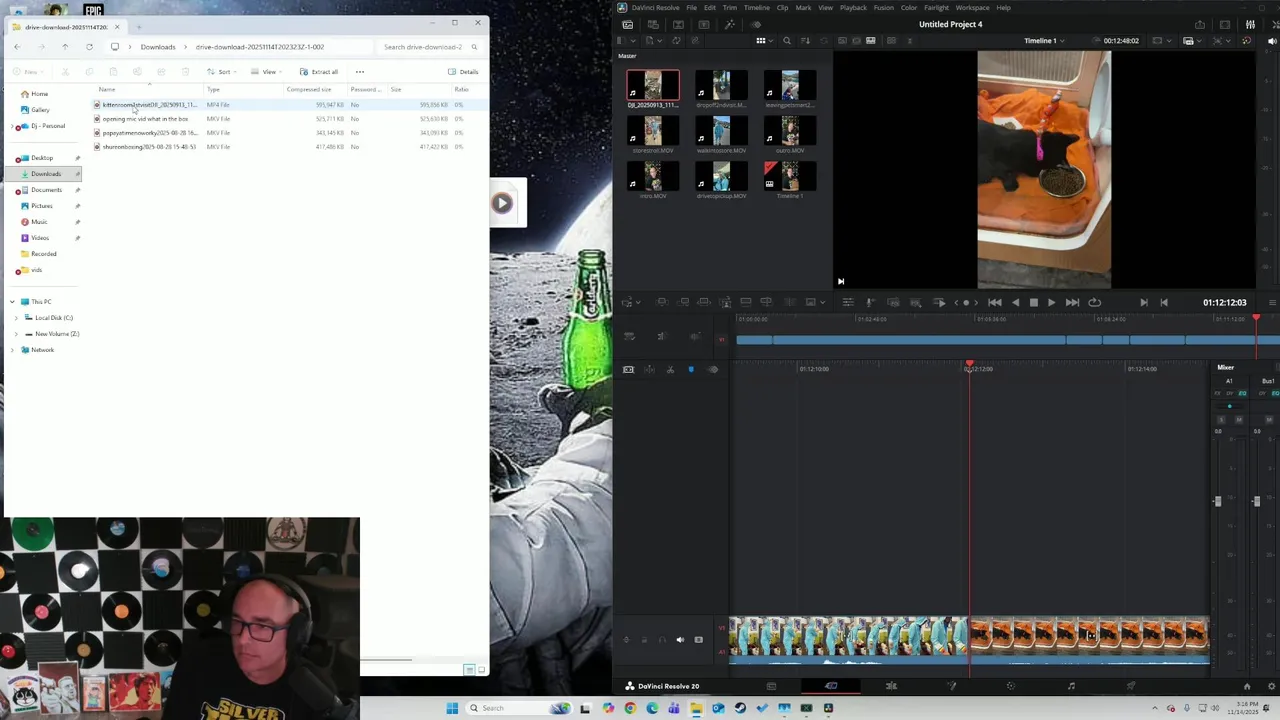Screen dimensions: 1280x720
Task: Toggle the Details pane button in Explorer
Action: 464,72
